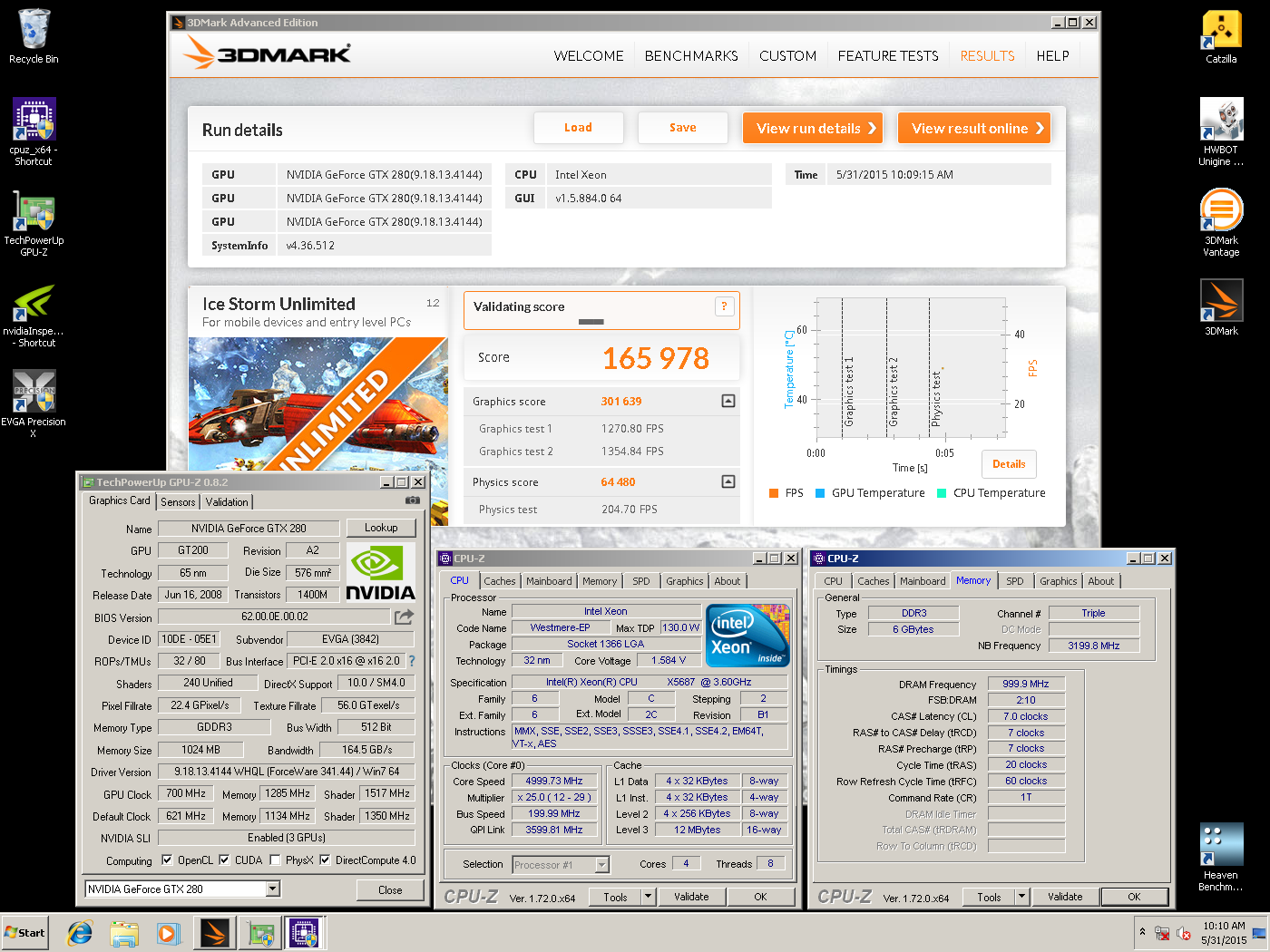Launch the 3DMark desktop shortcut

[x=1221, y=308]
